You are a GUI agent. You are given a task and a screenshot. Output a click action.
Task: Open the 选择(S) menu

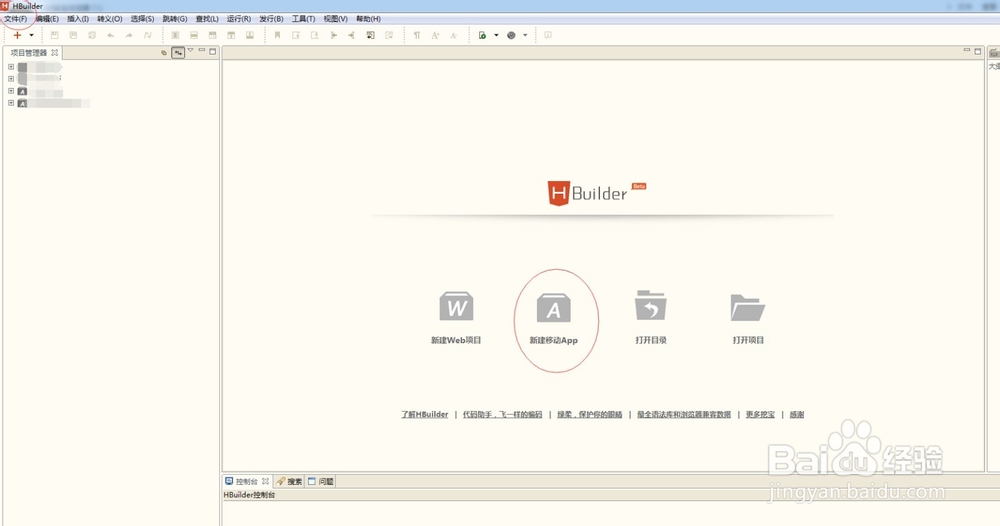point(142,19)
